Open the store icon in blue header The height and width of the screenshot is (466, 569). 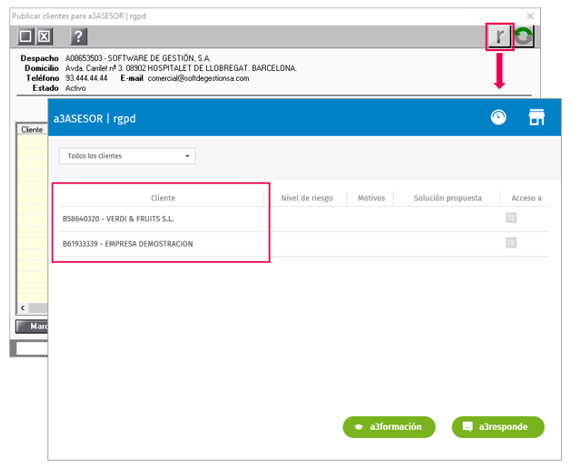[537, 117]
